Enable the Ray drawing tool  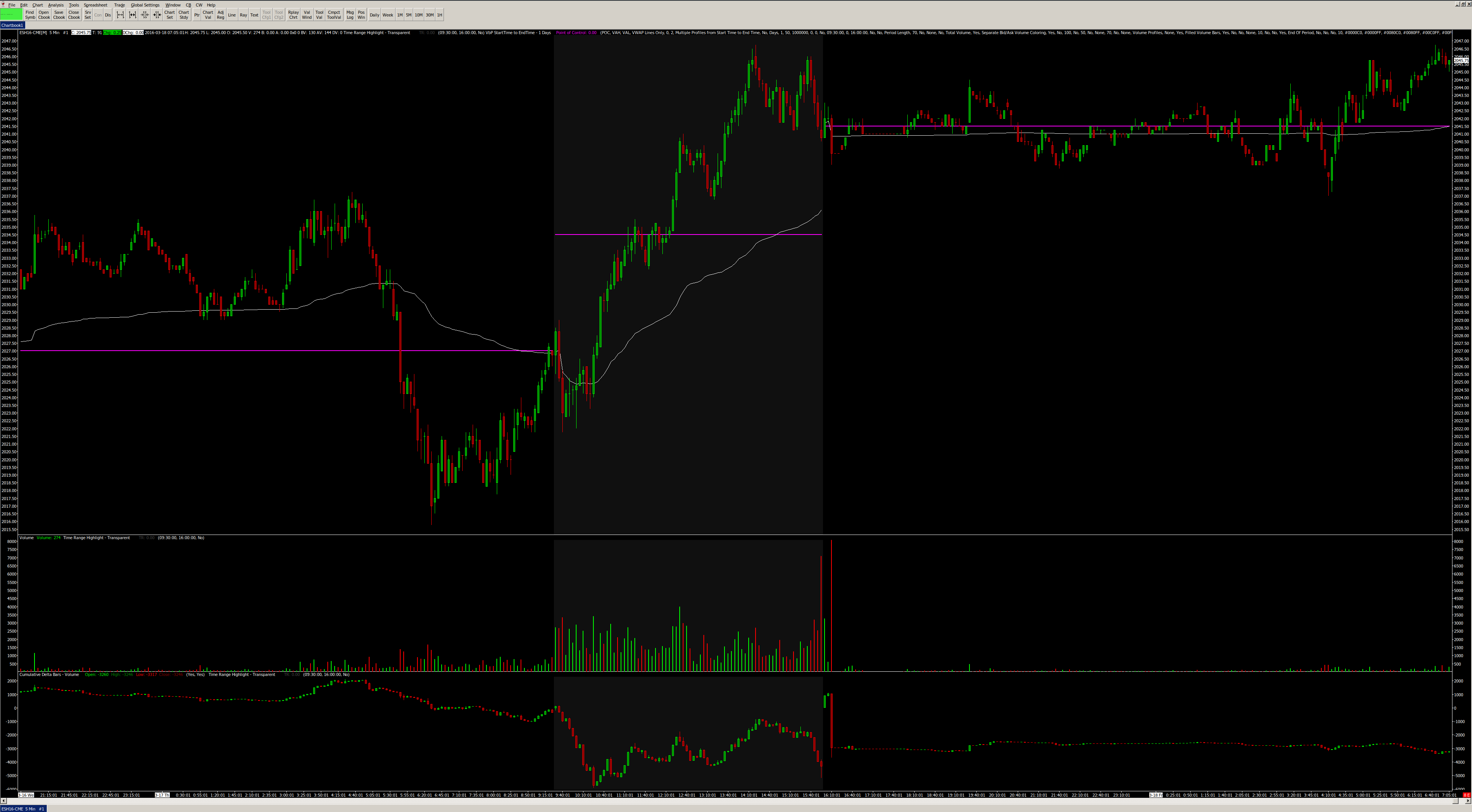tap(243, 15)
